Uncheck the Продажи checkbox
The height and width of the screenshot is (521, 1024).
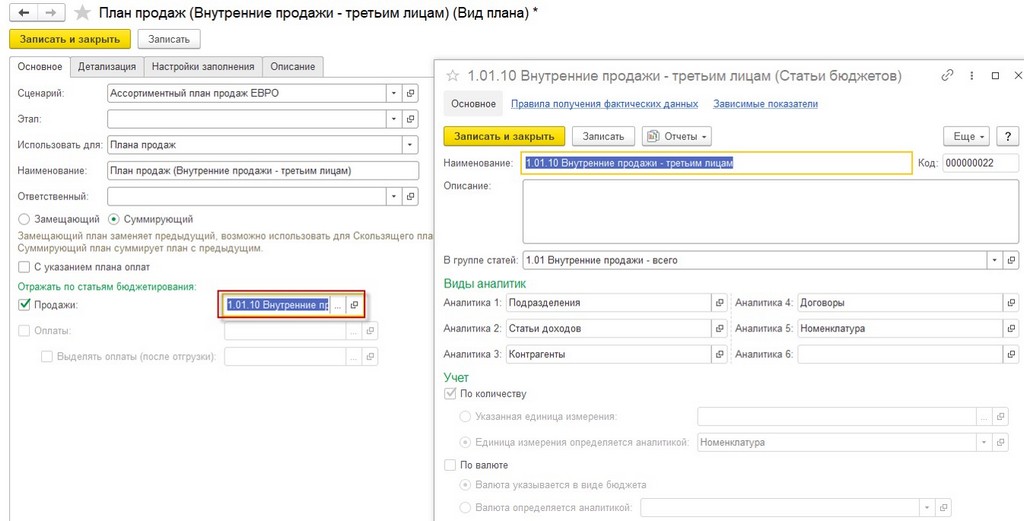[25, 304]
